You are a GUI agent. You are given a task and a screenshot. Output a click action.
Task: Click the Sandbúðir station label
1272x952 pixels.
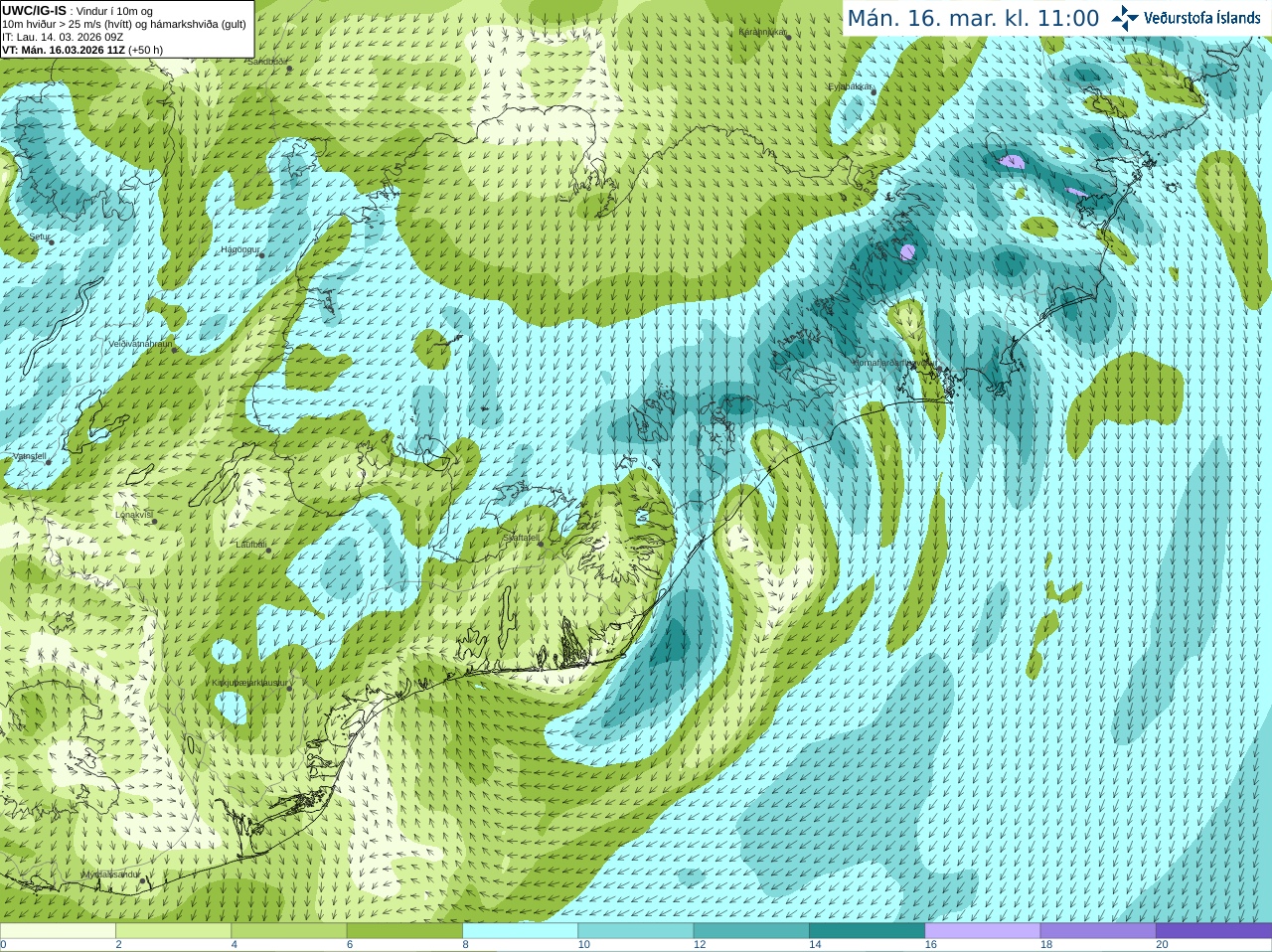(x=267, y=61)
